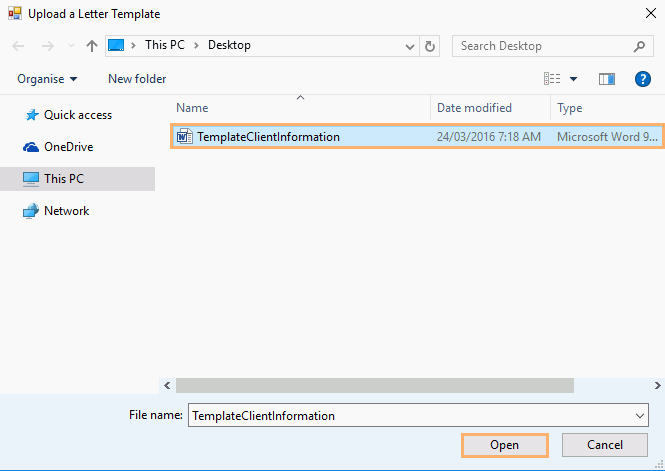Expand the address bar history dropdown
Image resolution: width=665 pixels, height=471 pixels.
(410, 46)
